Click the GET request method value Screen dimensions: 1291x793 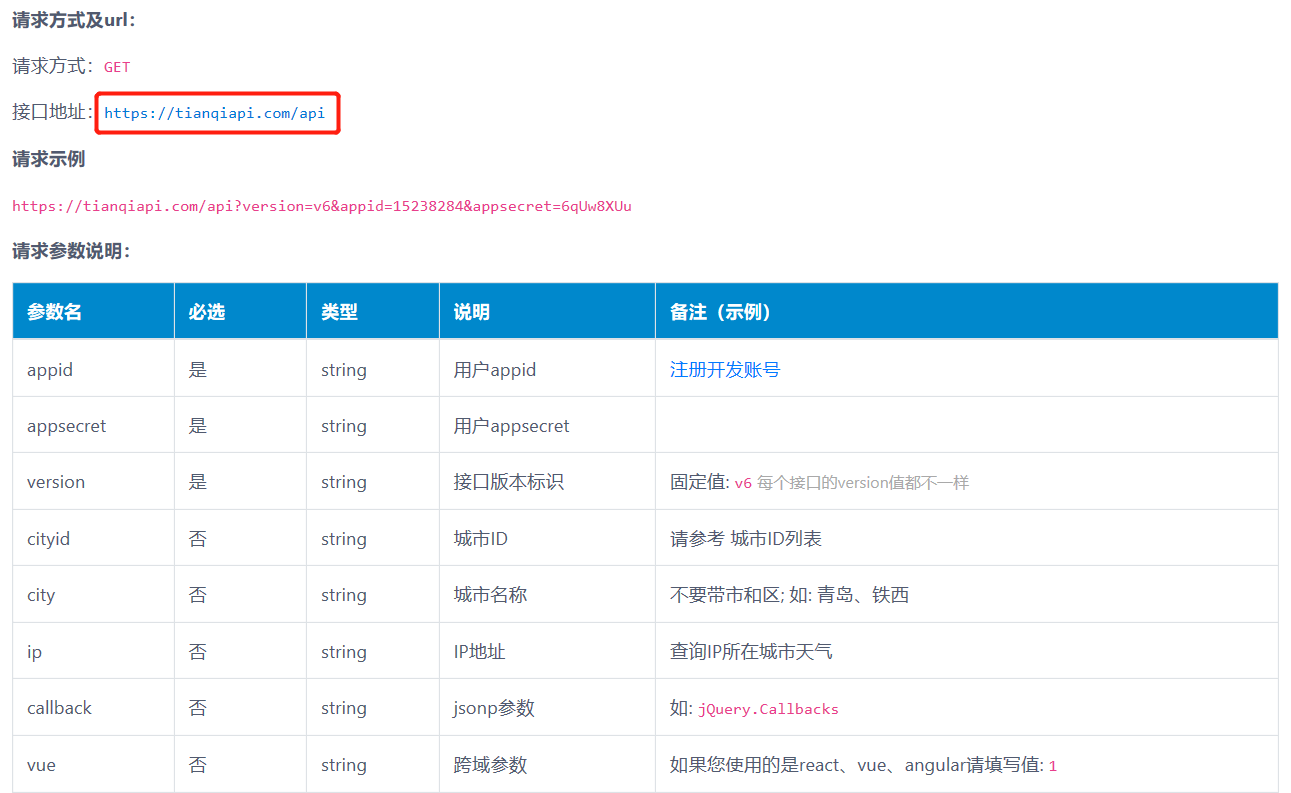(117, 67)
